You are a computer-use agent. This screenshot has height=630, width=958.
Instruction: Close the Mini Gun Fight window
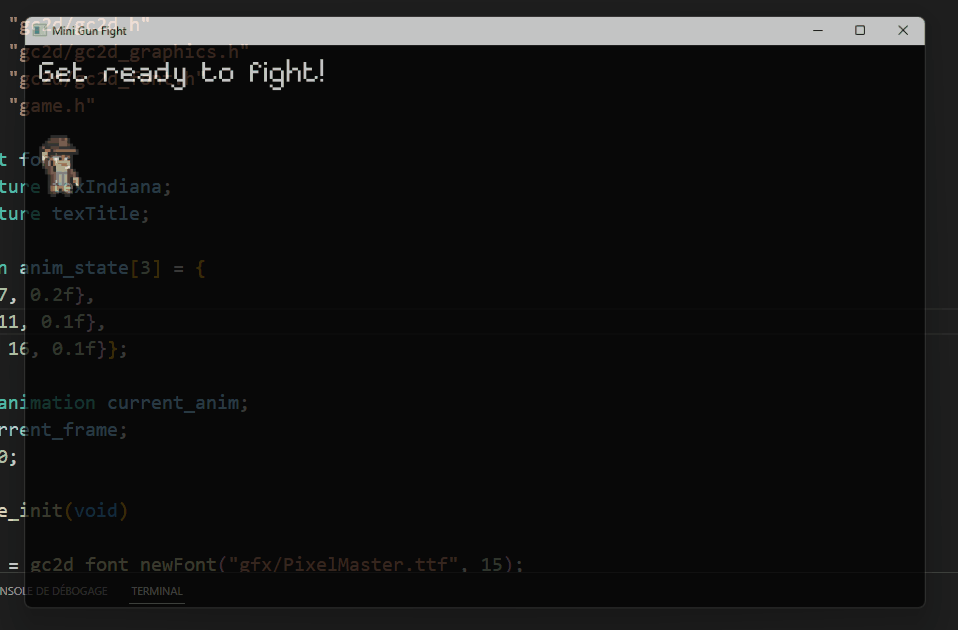point(903,31)
